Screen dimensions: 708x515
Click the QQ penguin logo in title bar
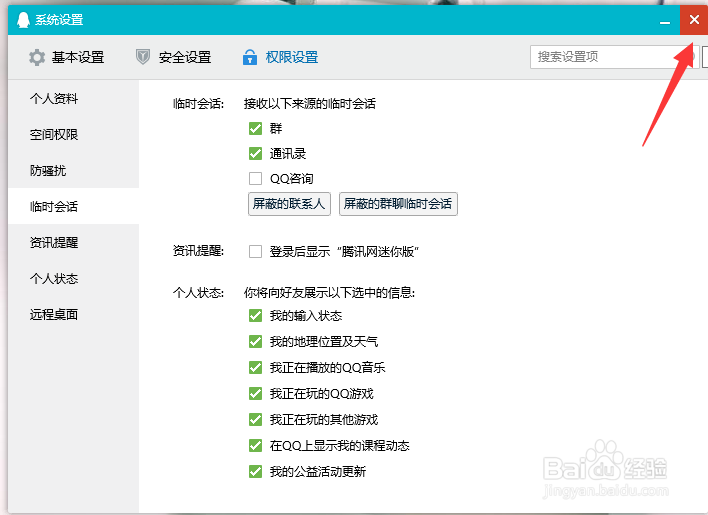pos(23,20)
